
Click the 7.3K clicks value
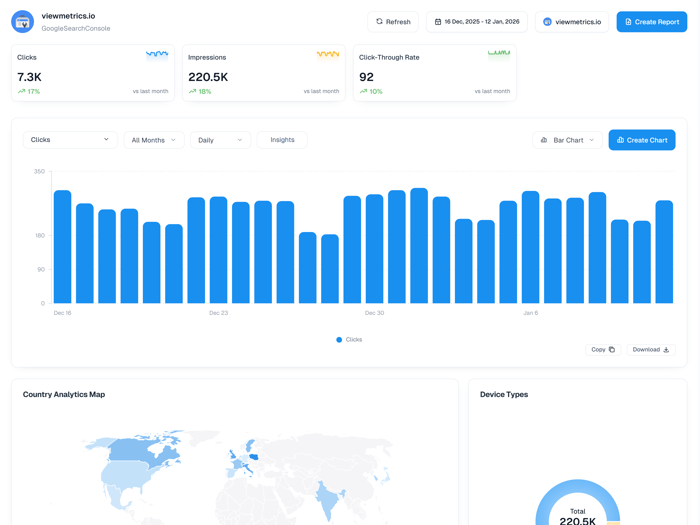(x=29, y=77)
